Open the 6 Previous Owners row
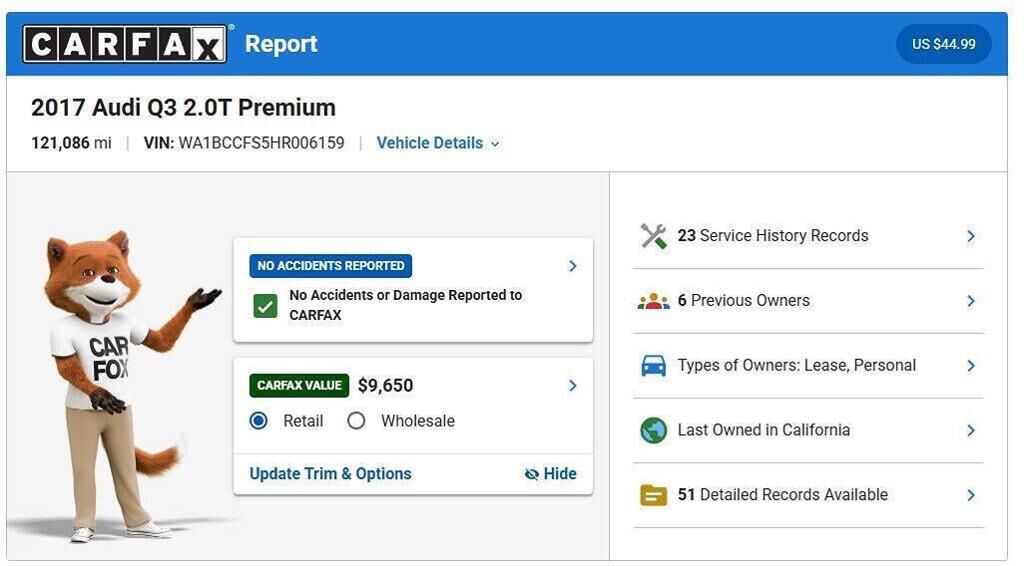Screen dimensions: 1024x566 pyautogui.click(x=808, y=301)
